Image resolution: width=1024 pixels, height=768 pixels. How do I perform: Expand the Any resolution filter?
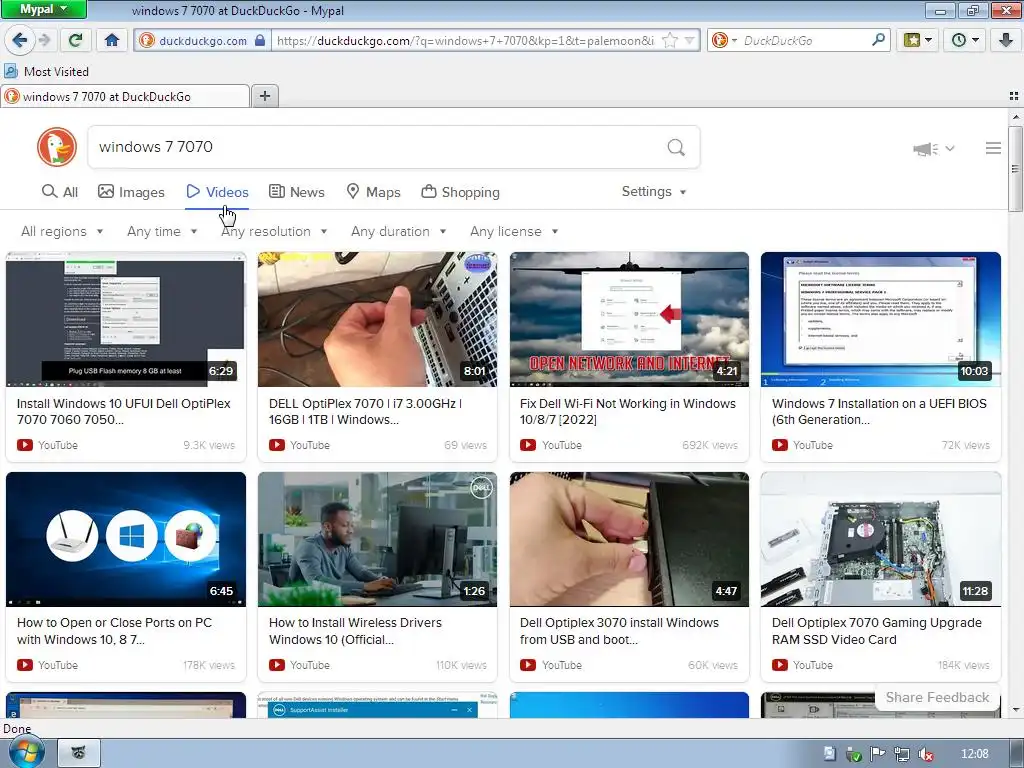click(274, 231)
